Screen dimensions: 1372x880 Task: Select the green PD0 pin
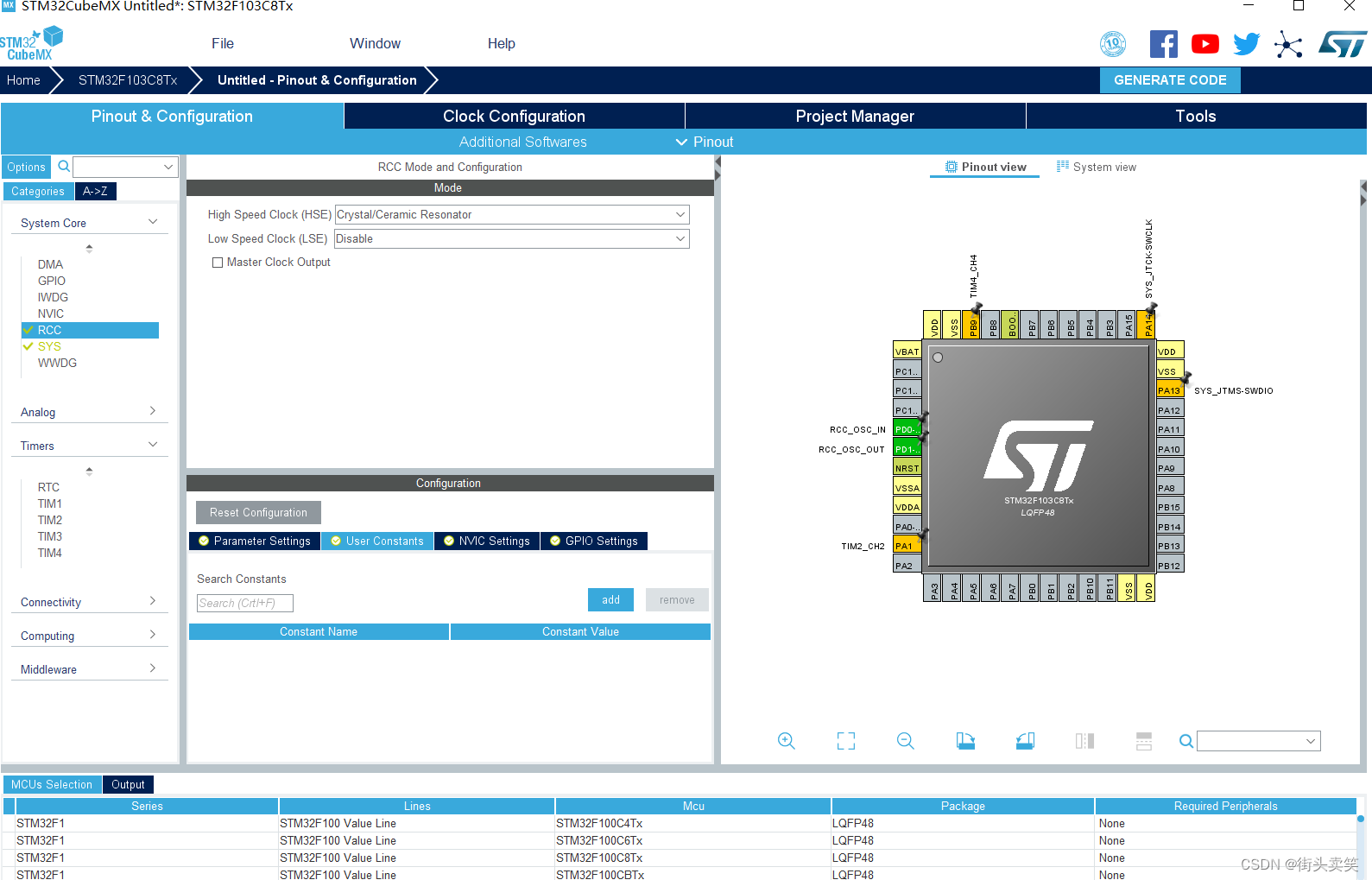tap(907, 429)
